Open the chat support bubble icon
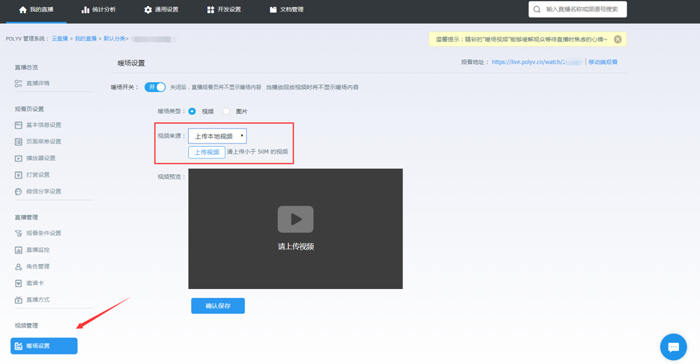Screen dimensions: 700x364 click(673, 347)
